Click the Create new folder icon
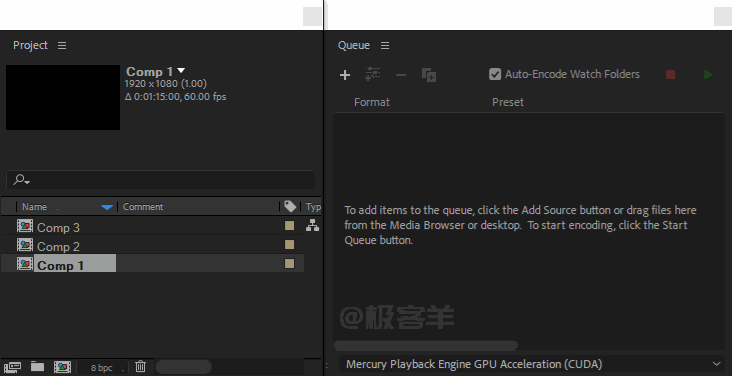Screen dimensions: 732x376 pyautogui.click(x=37, y=366)
